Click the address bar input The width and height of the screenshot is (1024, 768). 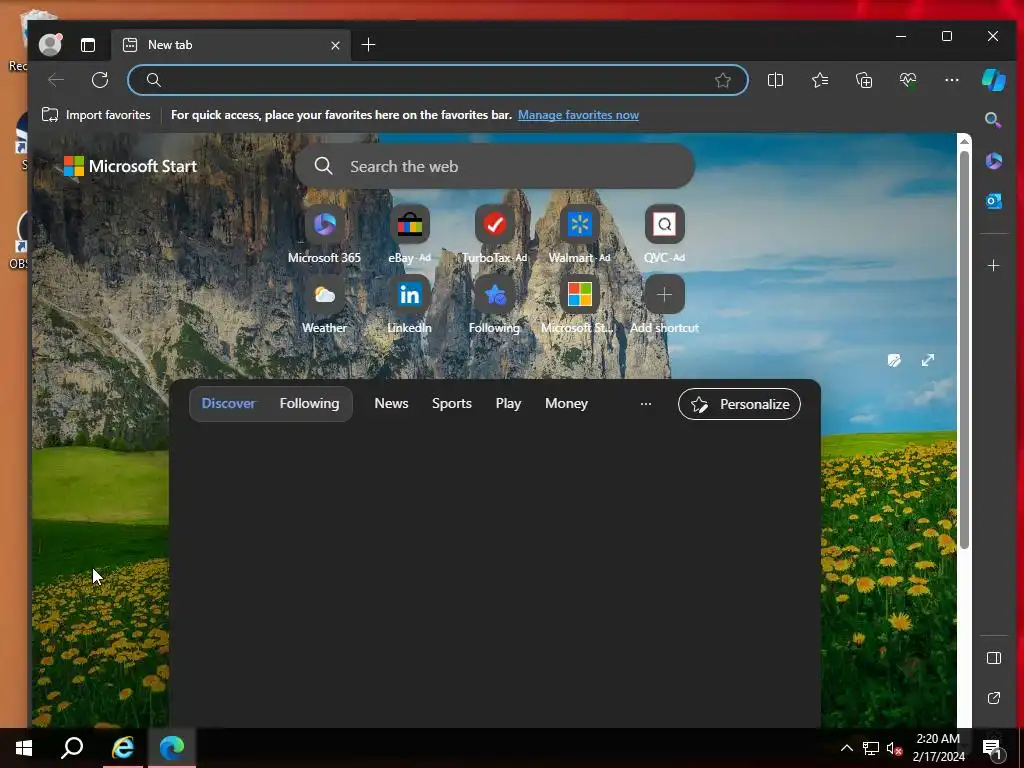tap(438, 80)
